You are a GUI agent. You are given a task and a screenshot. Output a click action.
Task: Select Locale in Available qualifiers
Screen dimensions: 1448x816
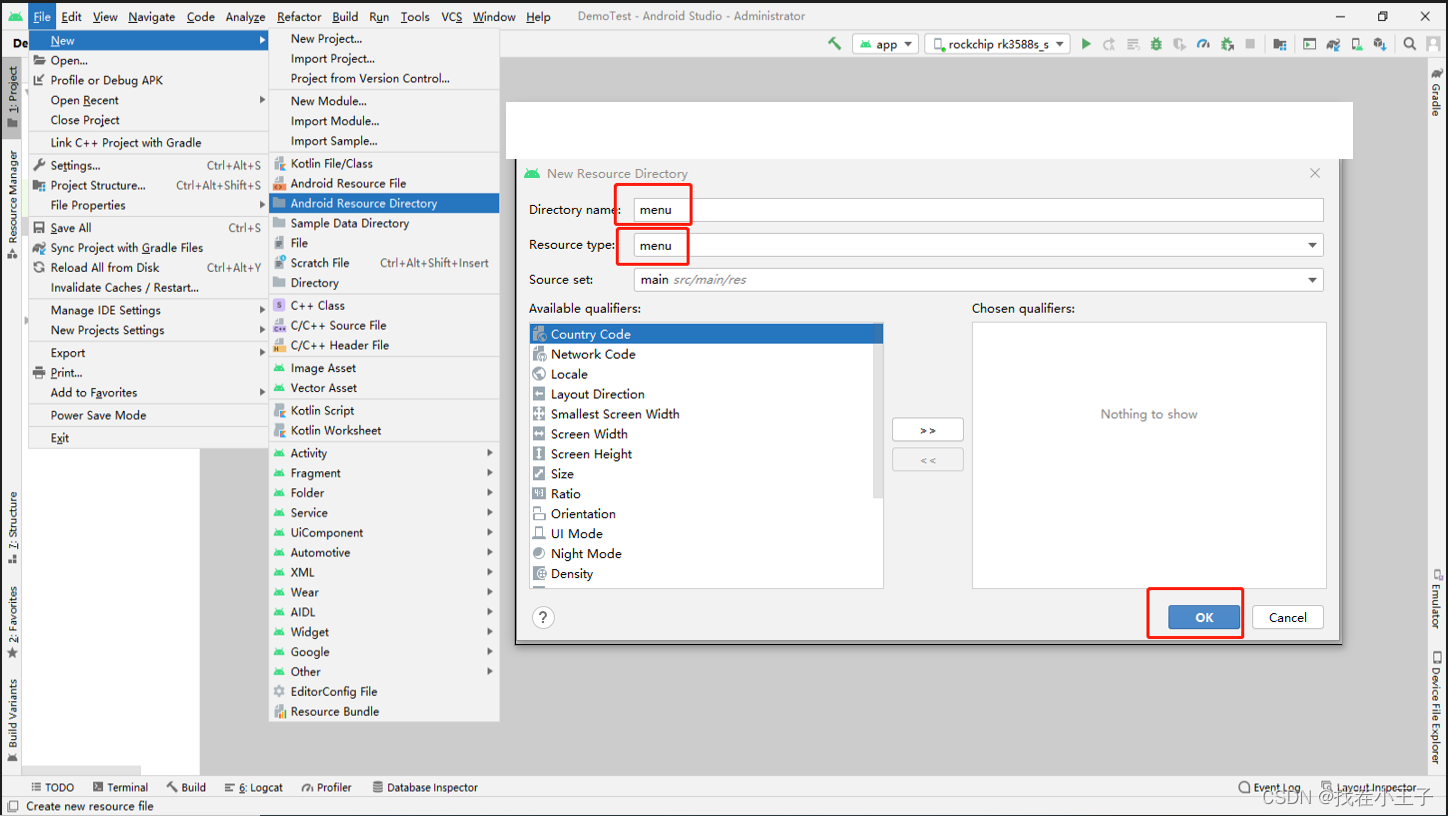coord(702,374)
